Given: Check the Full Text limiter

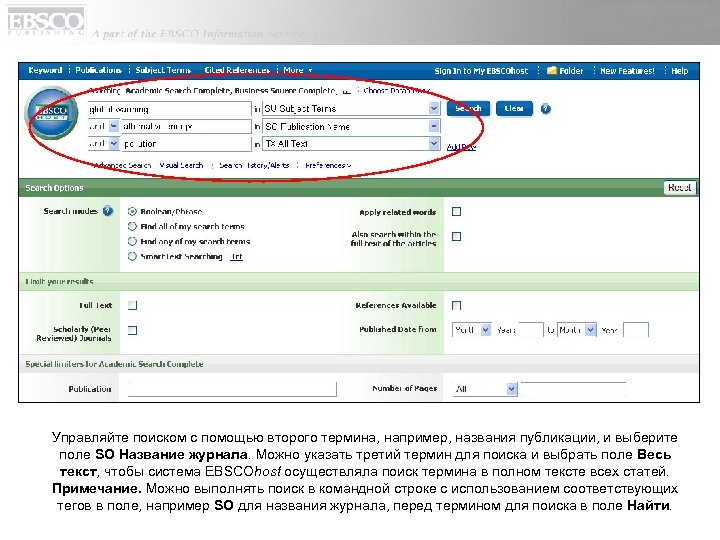Looking at the screenshot, I should click(132, 305).
